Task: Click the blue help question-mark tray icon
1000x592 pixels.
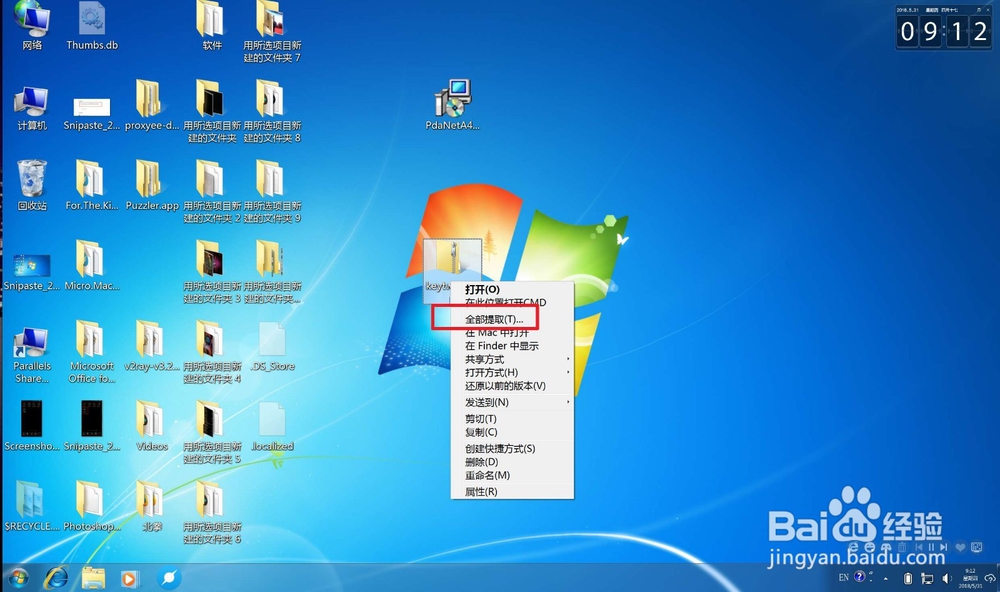Action: pos(860,577)
